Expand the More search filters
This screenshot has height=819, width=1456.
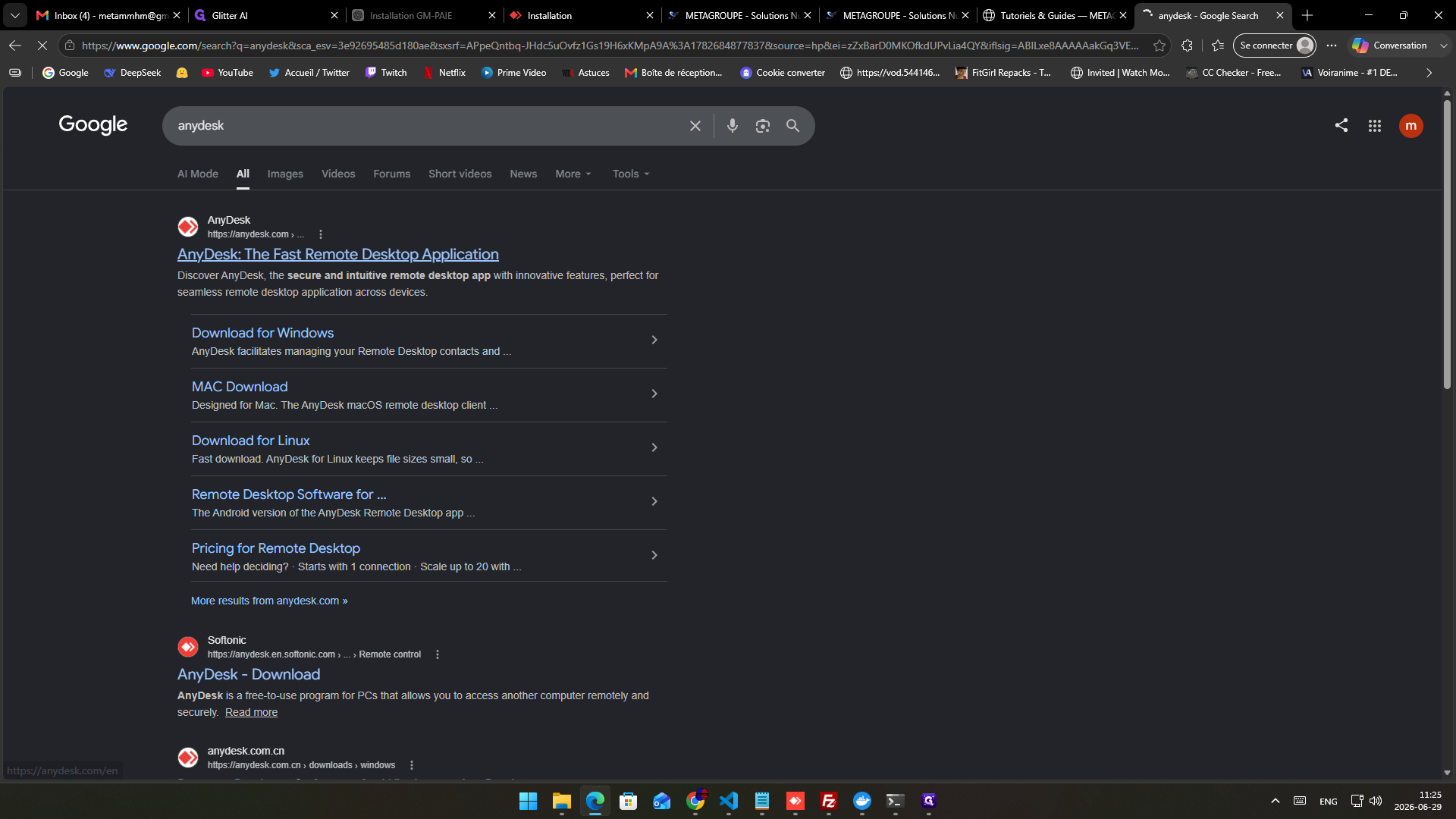(573, 174)
